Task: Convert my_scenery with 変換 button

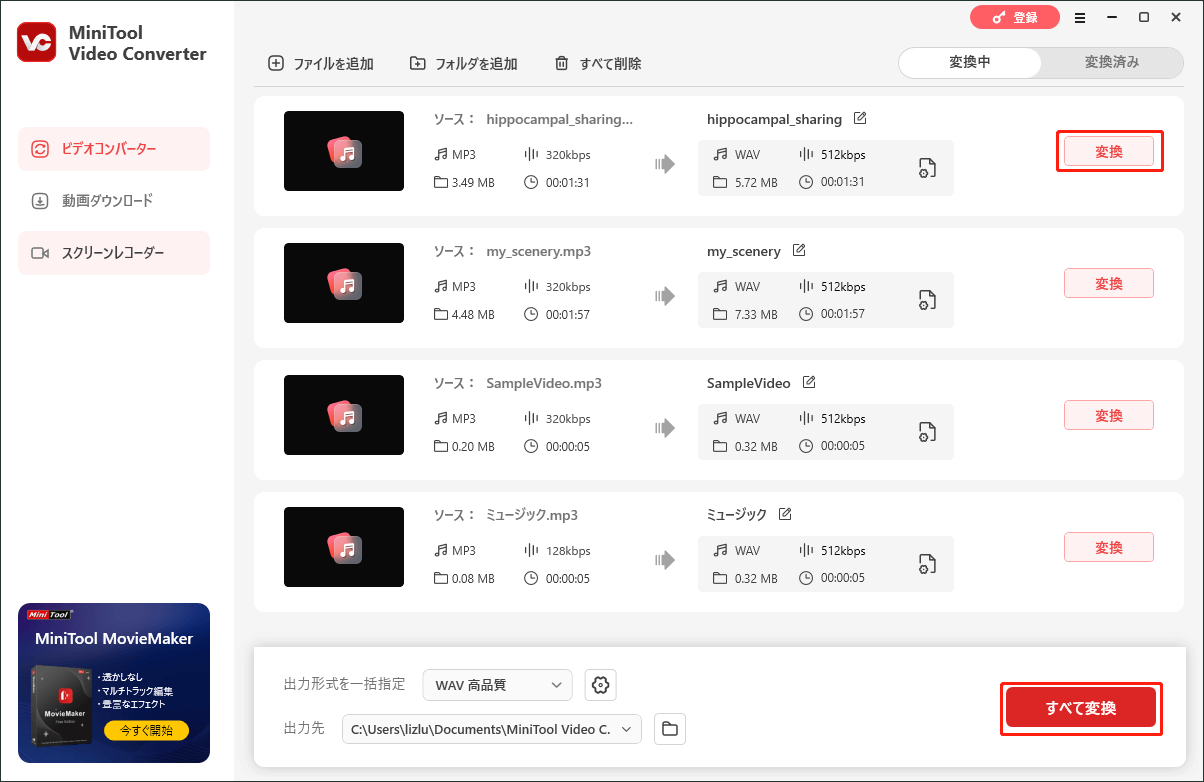Action: pos(1109,283)
